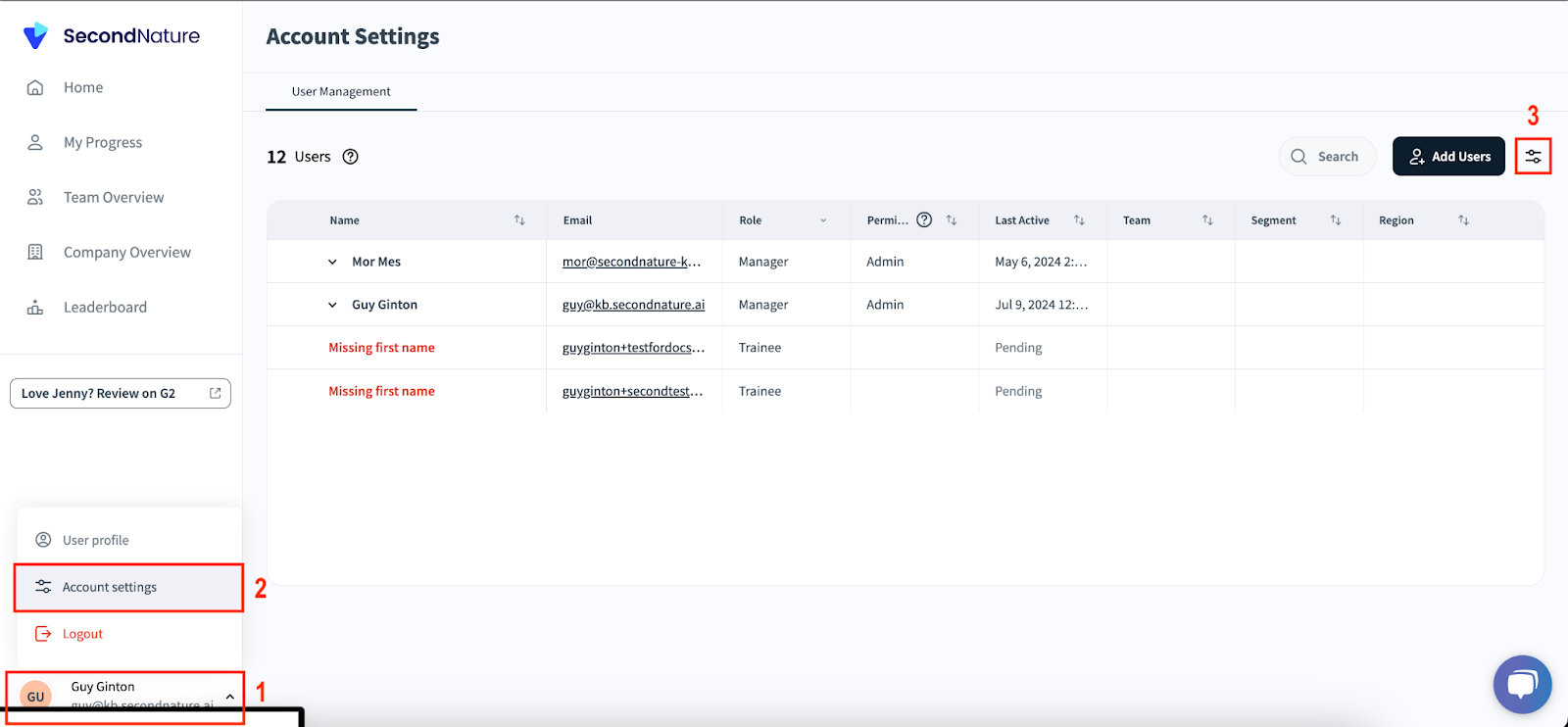The width and height of the screenshot is (1568, 727).
Task: Expand the Mor Mes user row
Action: coord(332,263)
